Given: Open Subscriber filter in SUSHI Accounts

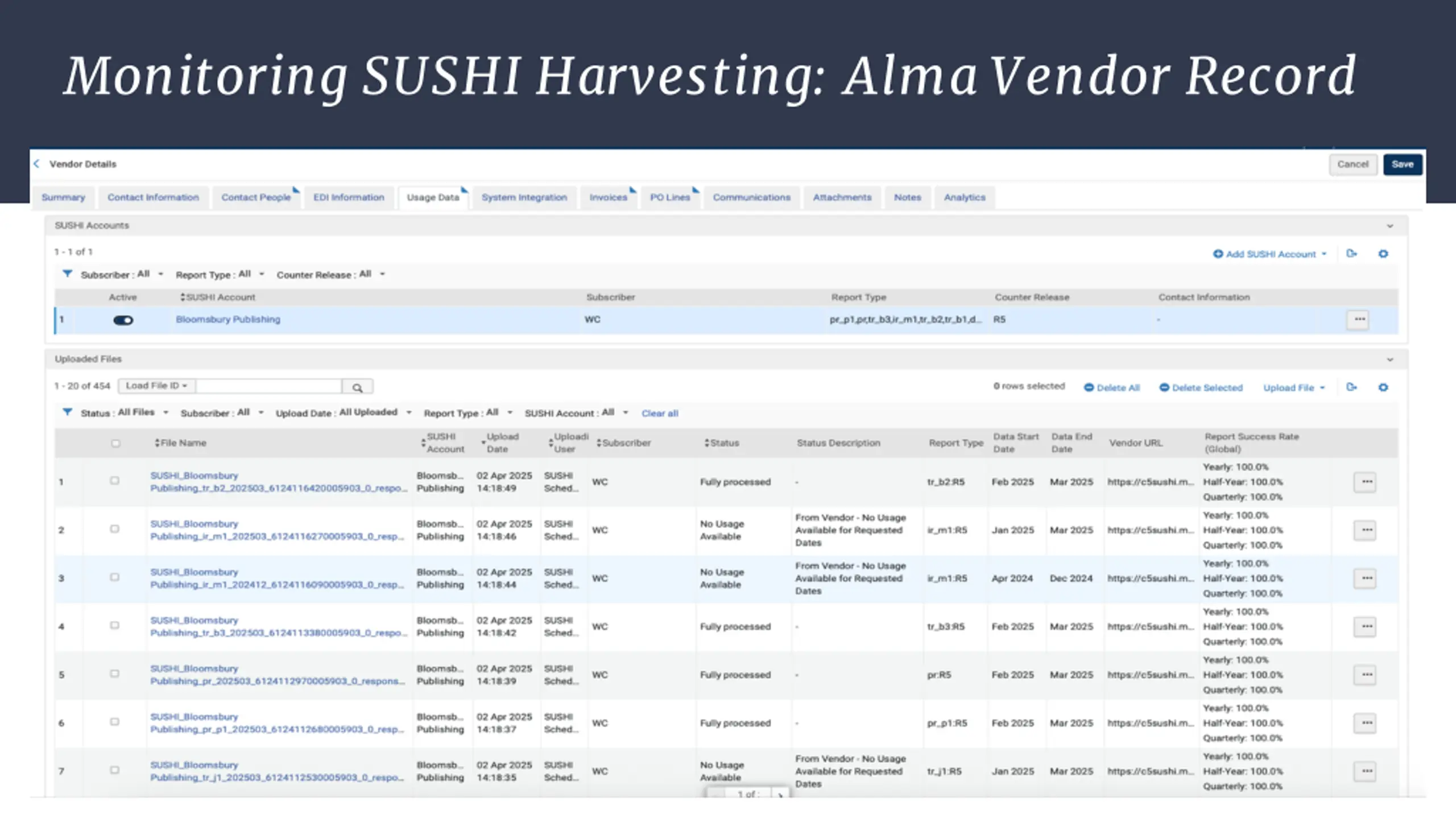Looking at the screenshot, I should (x=122, y=274).
